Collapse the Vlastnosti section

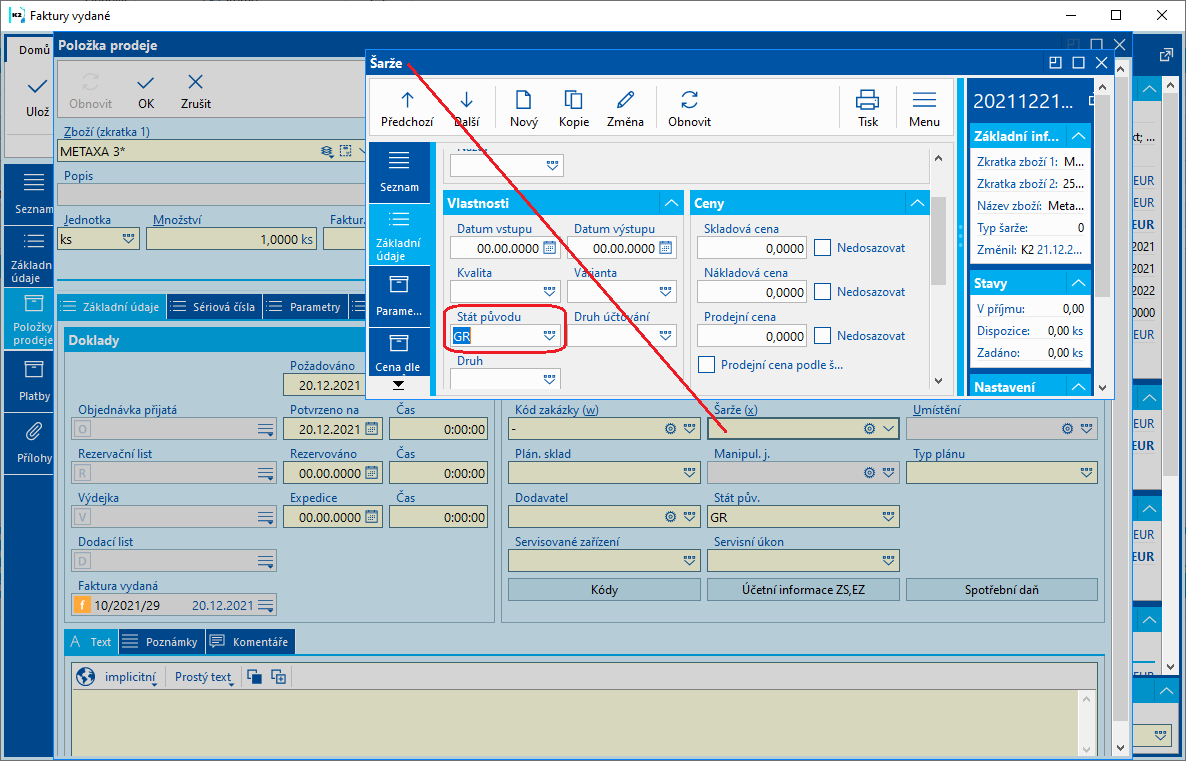click(671, 203)
